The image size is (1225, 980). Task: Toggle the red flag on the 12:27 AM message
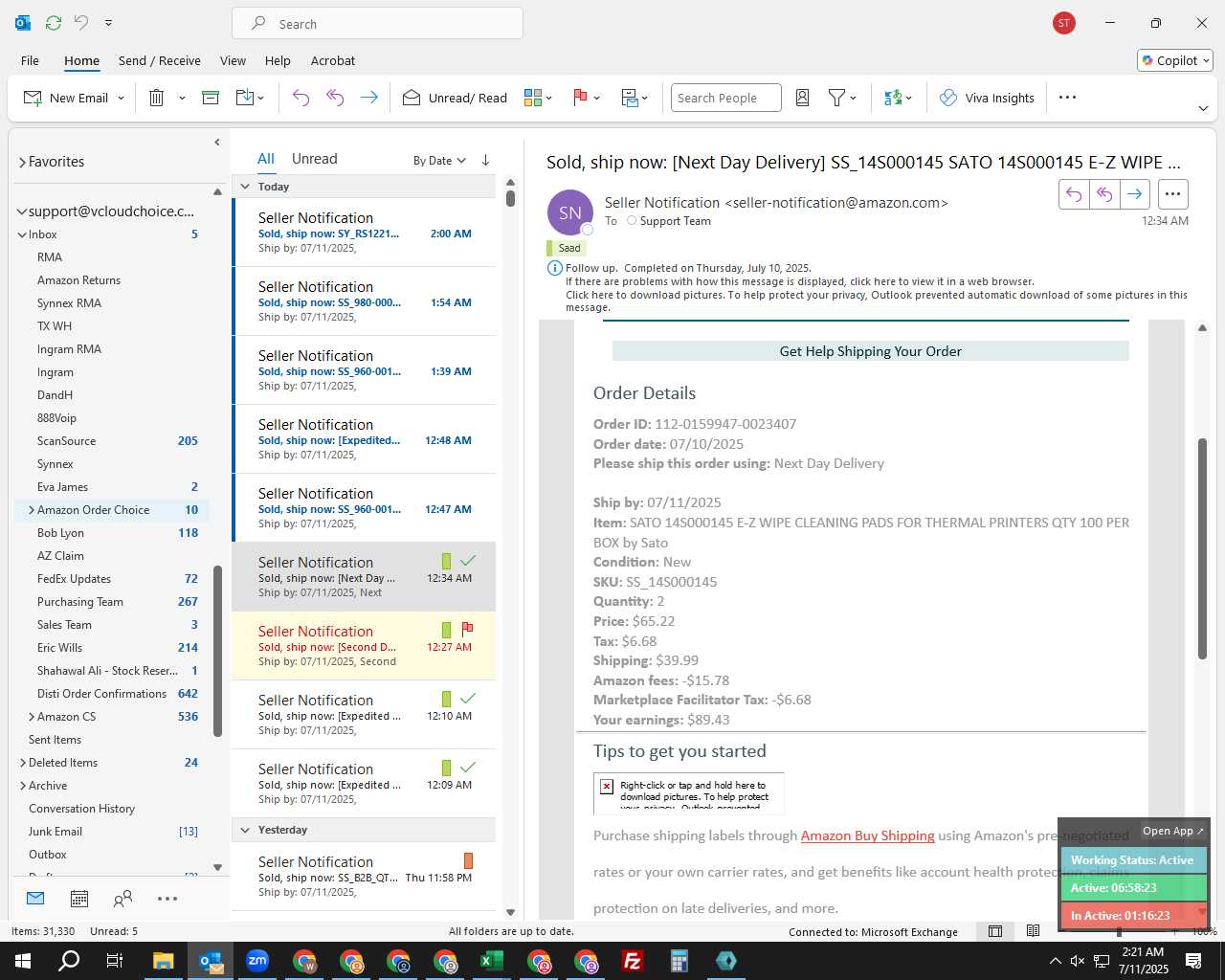coord(468,629)
